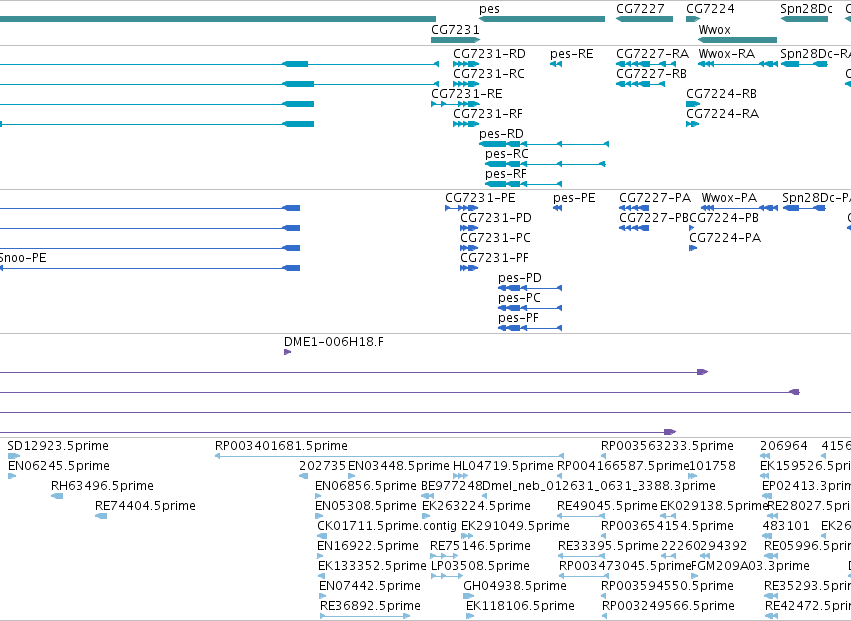Click the pes gene label

click(489, 9)
